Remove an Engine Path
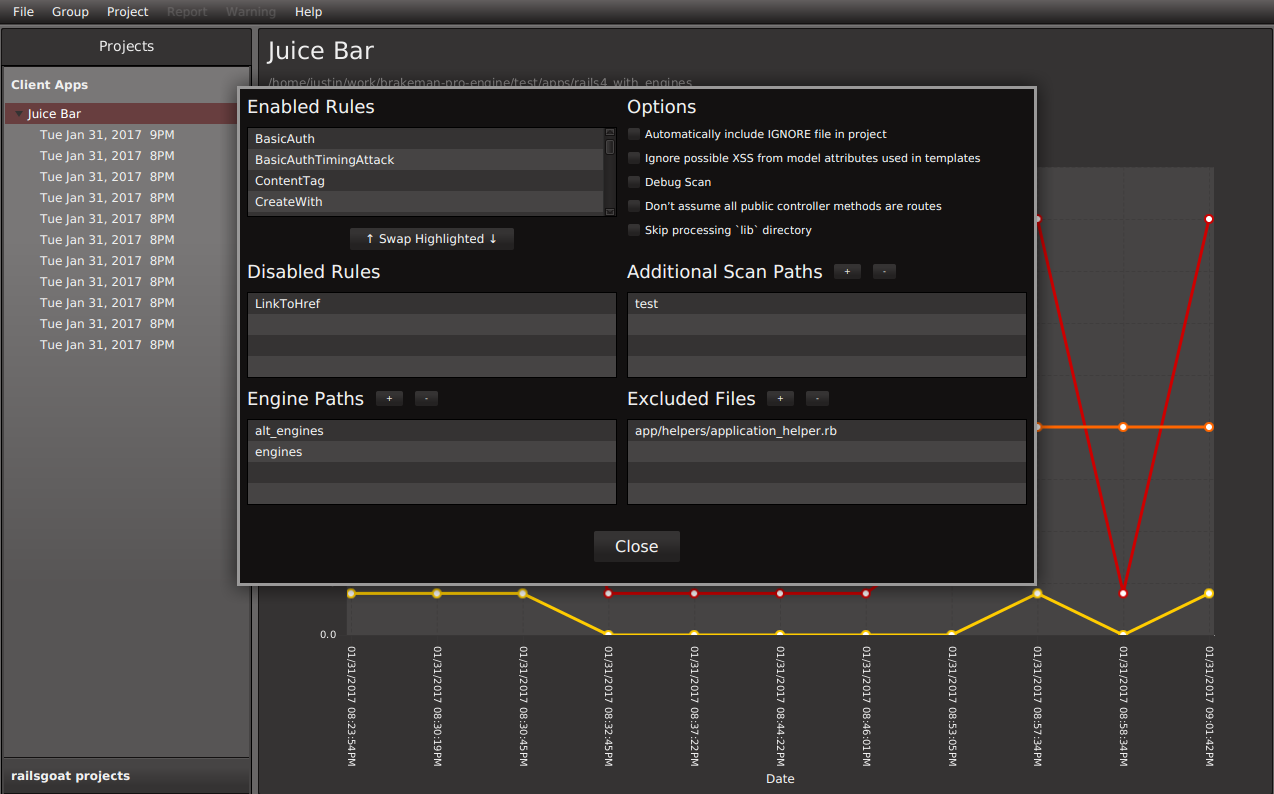 [x=426, y=399]
